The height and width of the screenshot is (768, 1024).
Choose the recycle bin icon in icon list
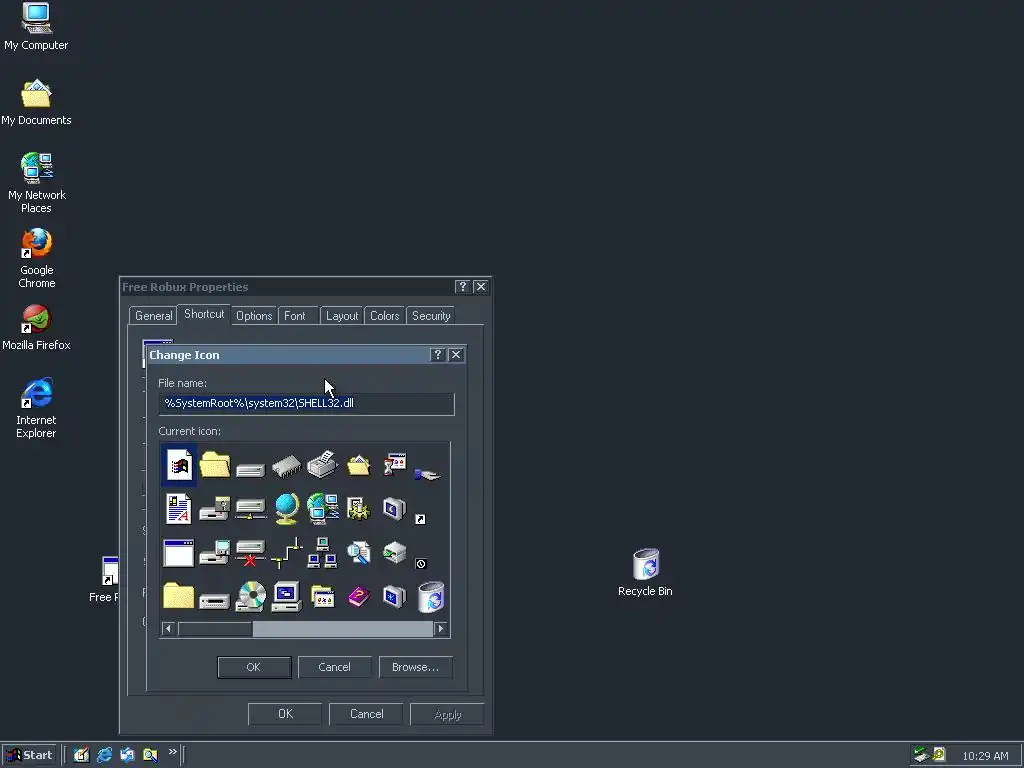tap(431, 597)
